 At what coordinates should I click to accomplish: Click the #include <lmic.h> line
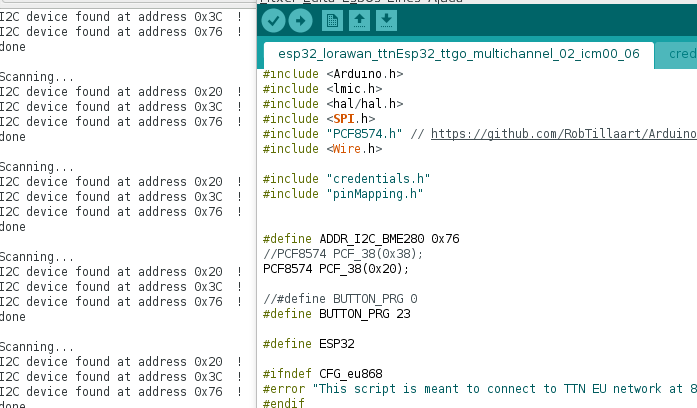322,89
